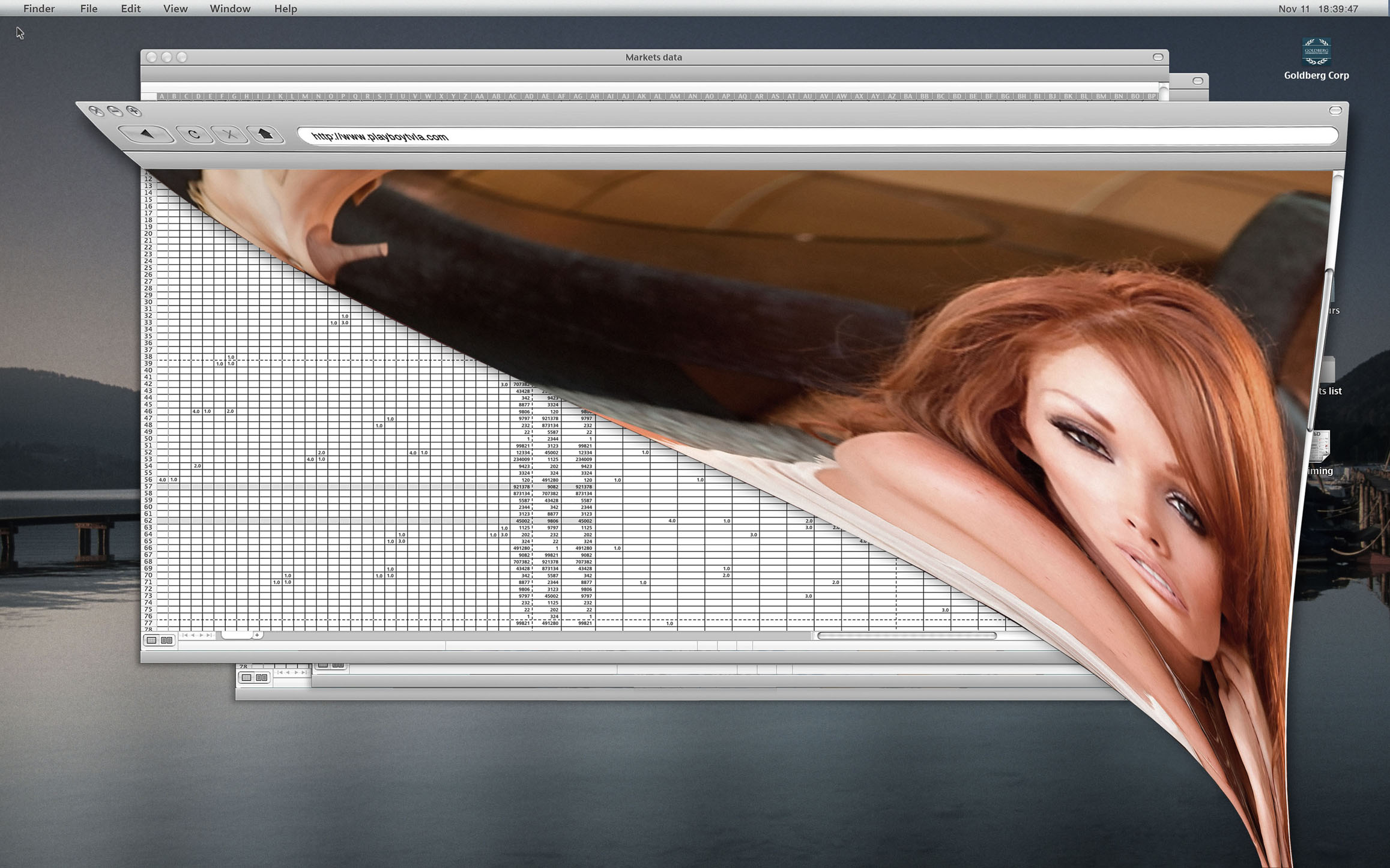Open the Edit menu

point(131,8)
